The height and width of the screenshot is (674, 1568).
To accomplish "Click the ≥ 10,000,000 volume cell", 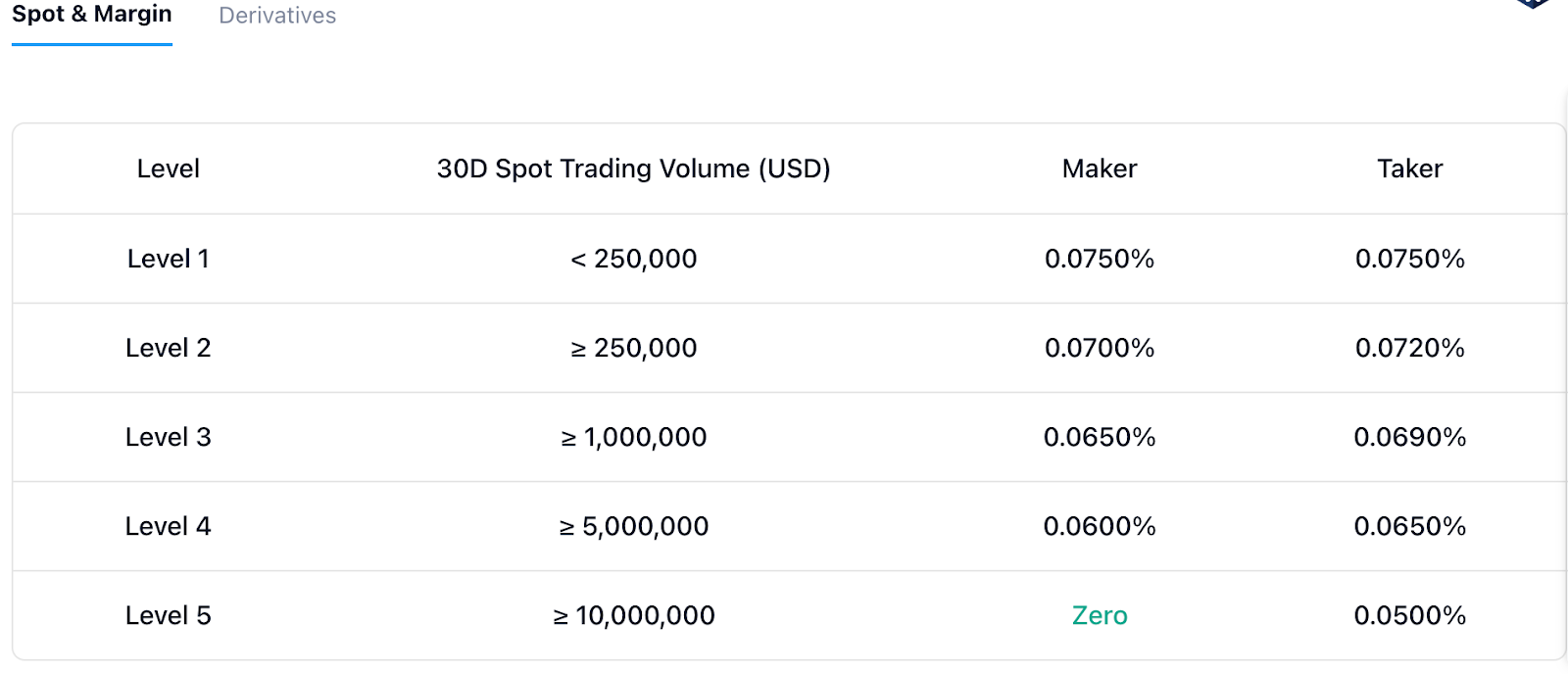I will pos(633,615).
